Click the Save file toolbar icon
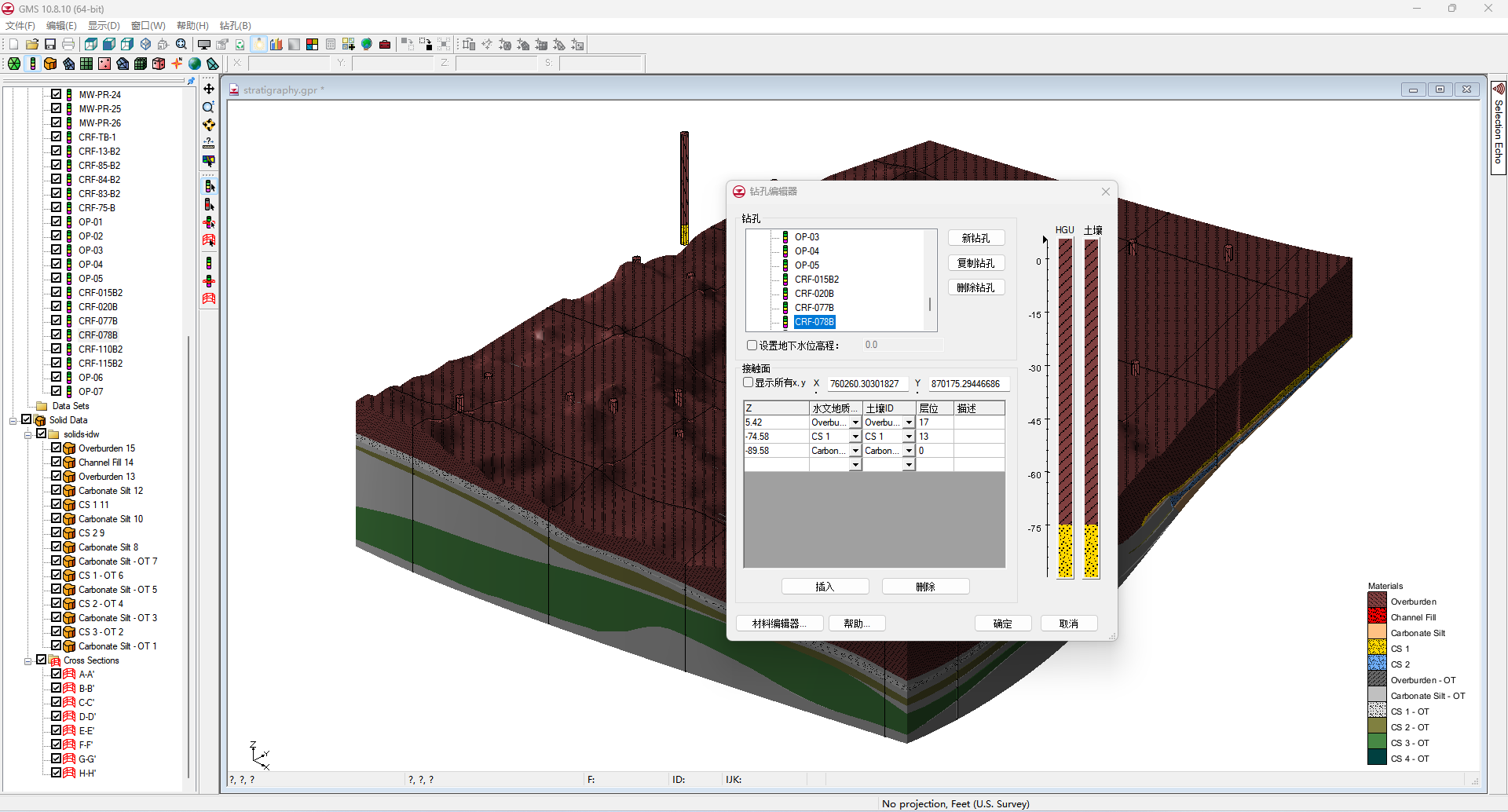This screenshot has width=1508, height=812. (x=50, y=45)
